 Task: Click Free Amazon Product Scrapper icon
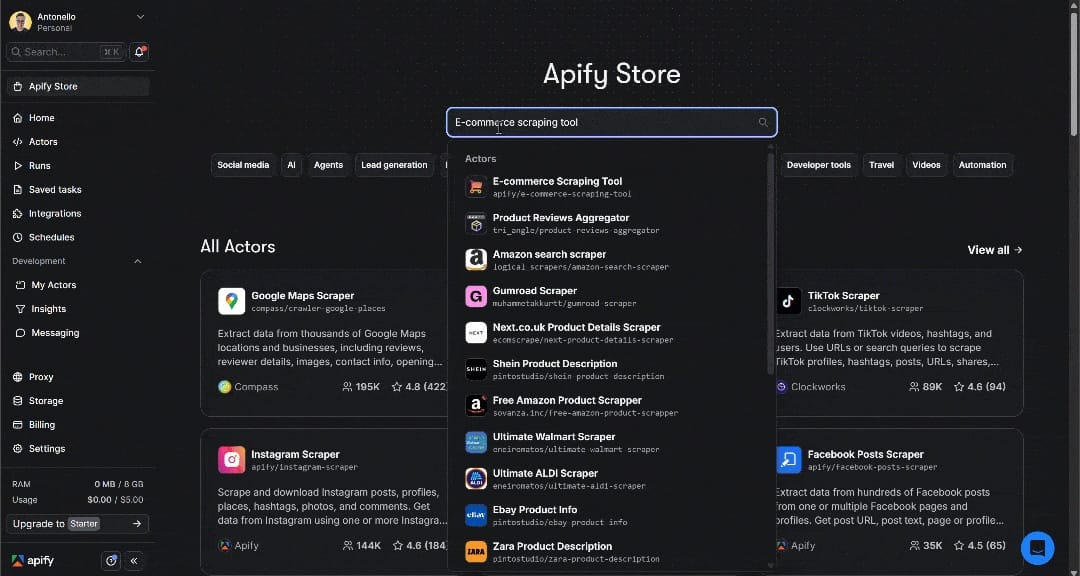pos(476,406)
